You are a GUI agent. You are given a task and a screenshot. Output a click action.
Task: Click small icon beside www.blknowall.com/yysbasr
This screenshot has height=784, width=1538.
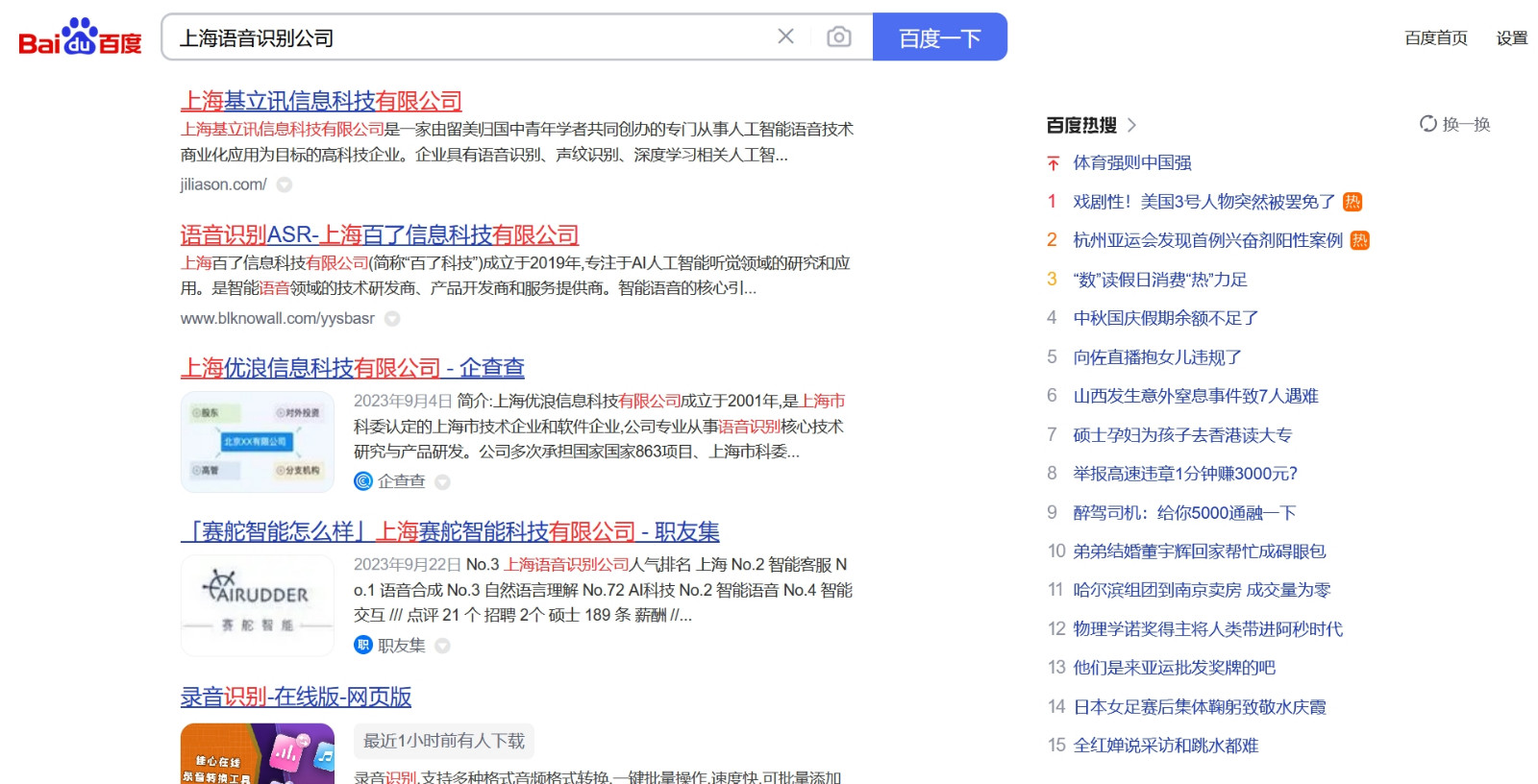(x=392, y=318)
